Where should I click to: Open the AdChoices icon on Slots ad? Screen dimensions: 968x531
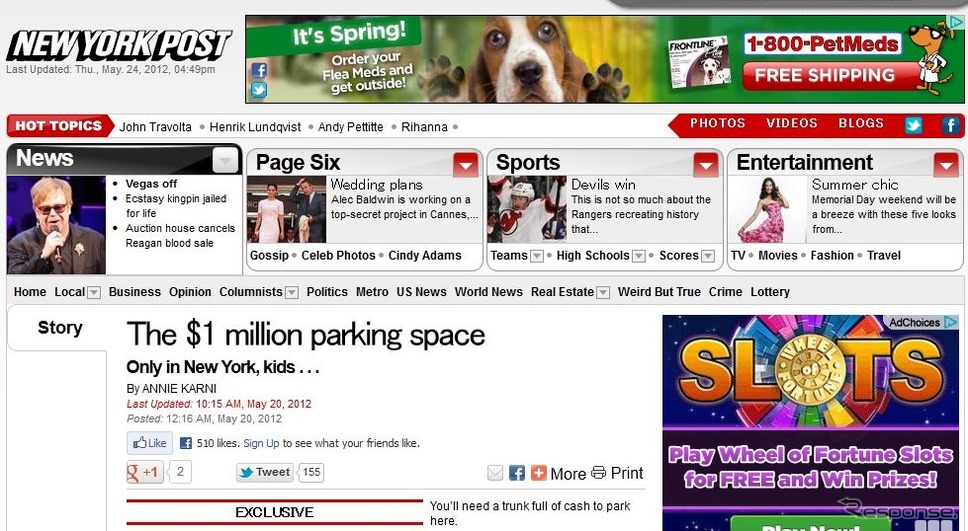pyautogui.click(x=950, y=322)
